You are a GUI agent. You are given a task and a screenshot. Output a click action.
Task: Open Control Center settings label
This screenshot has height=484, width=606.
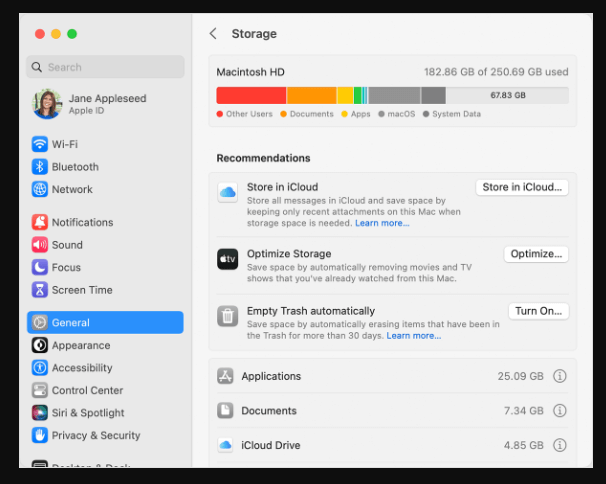click(88, 390)
